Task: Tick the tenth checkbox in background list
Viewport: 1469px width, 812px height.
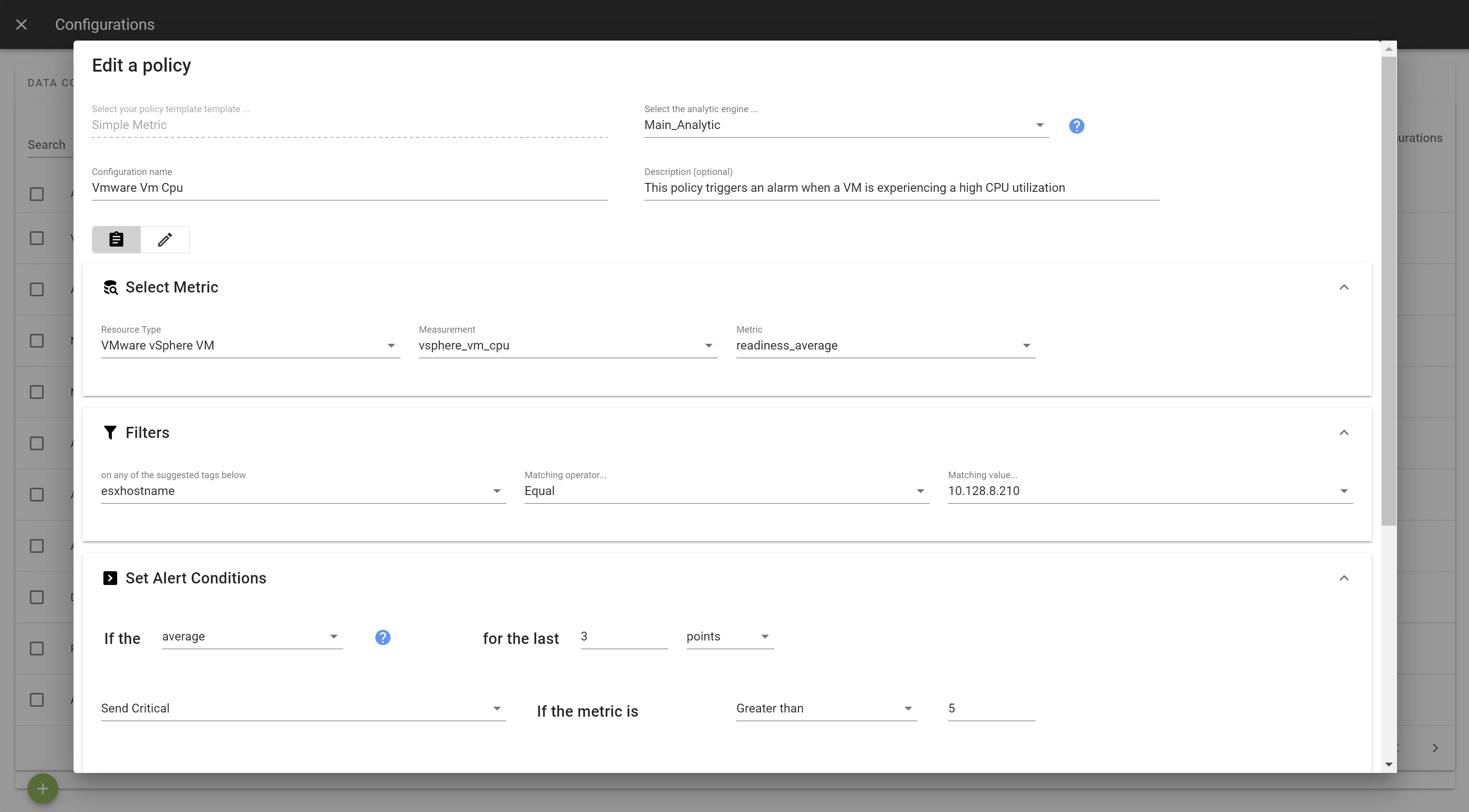Action: [x=36, y=649]
